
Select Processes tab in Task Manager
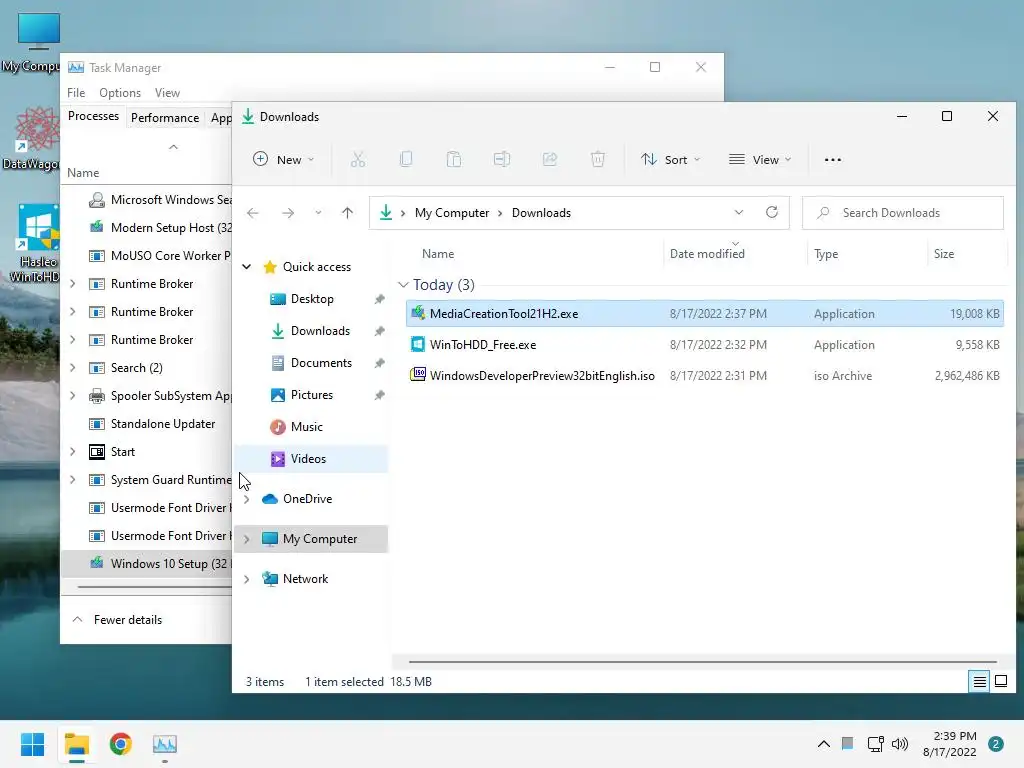coord(93,116)
